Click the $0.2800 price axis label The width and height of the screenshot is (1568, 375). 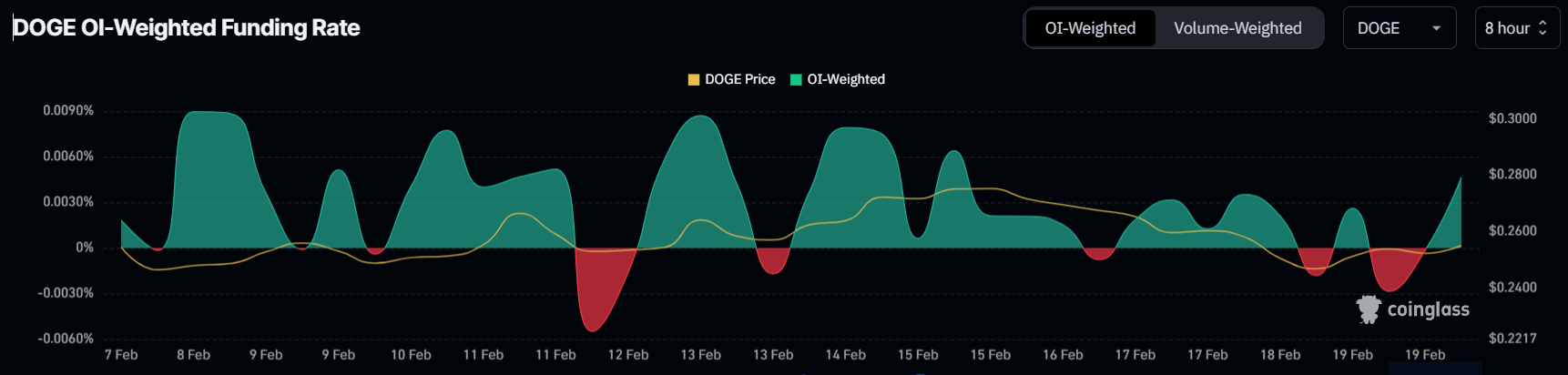pos(1512,174)
